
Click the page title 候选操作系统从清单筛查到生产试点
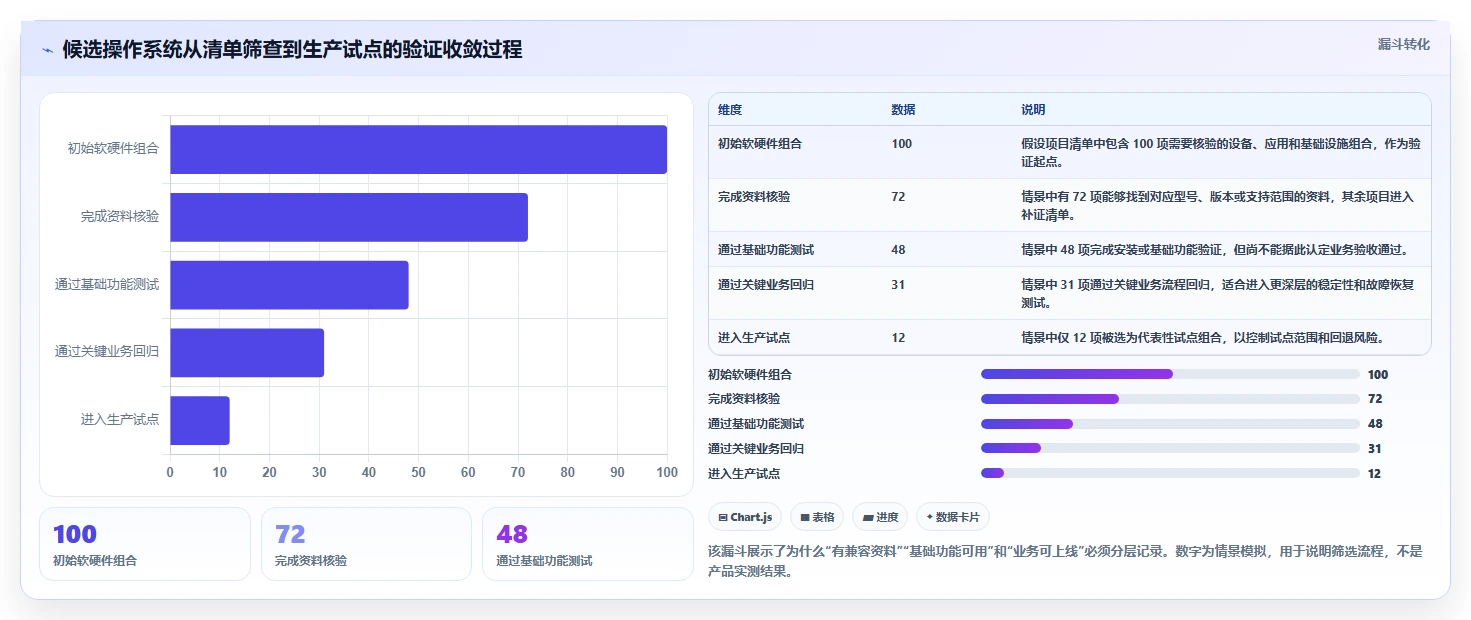coord(292,50)
